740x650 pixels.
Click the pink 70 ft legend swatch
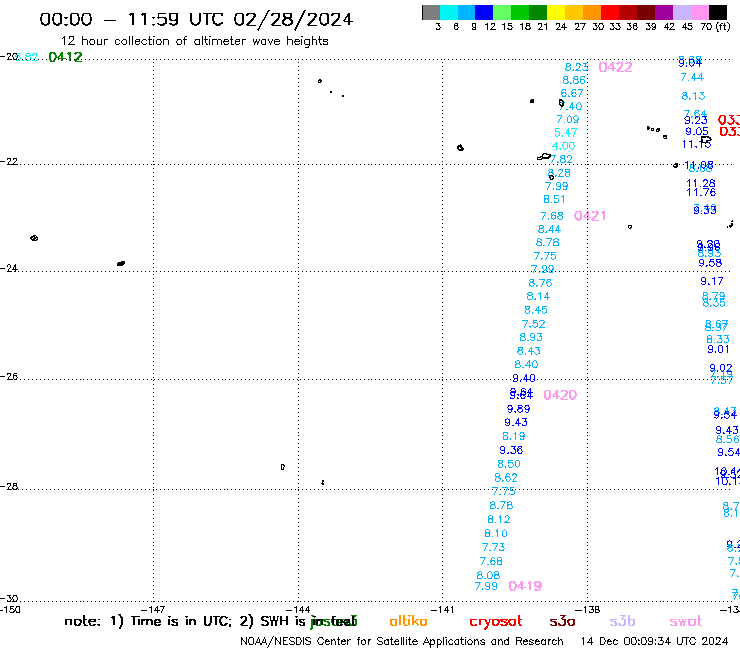[699, 12]
